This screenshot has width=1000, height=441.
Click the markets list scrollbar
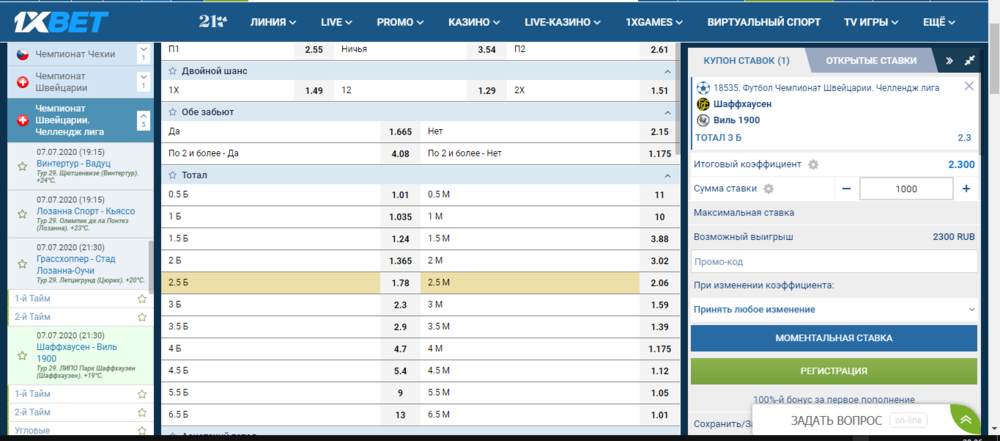[679, 99]
